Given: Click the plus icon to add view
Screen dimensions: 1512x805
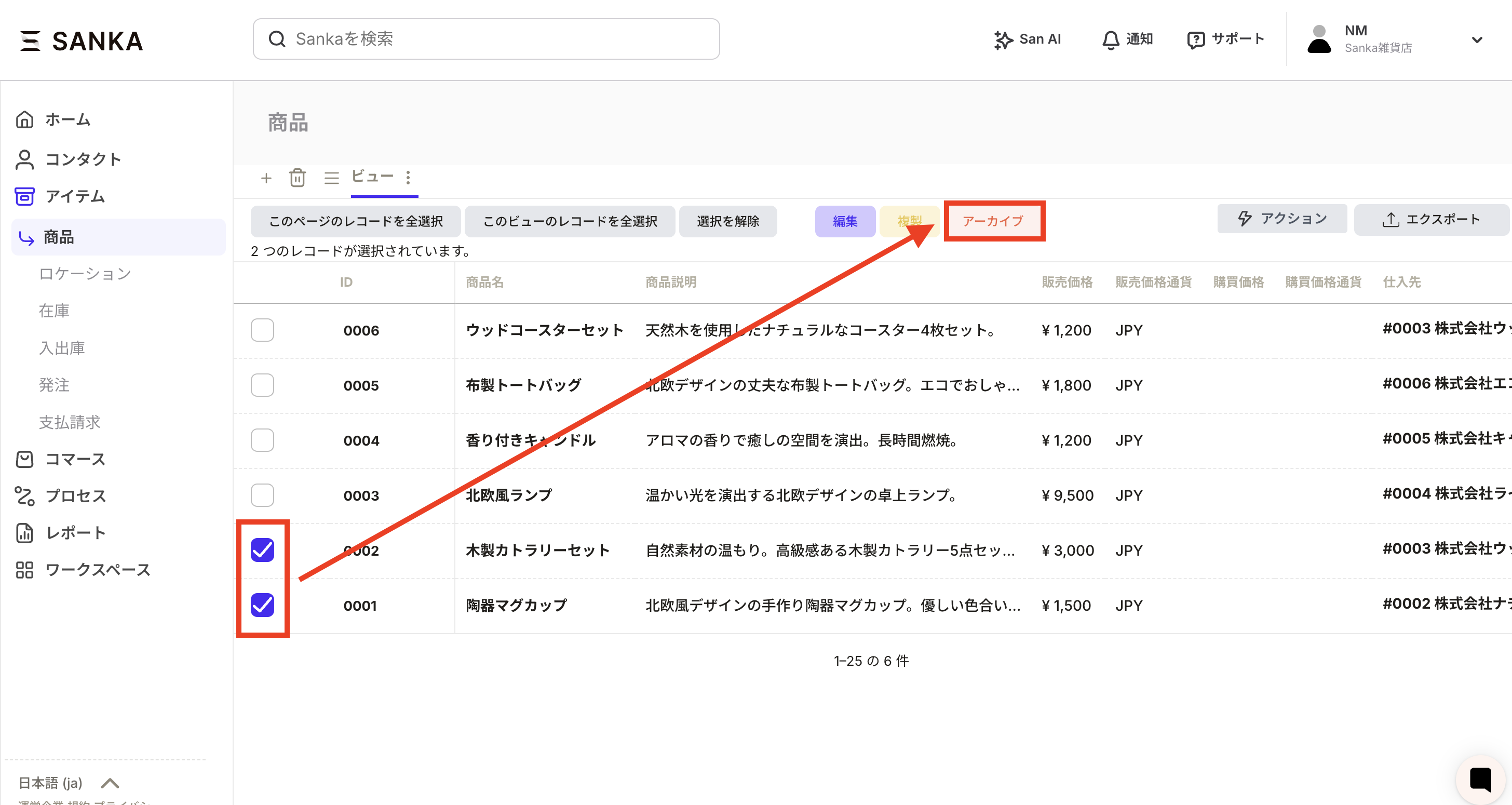Looking at the screenshot, I should click(266, 178).
